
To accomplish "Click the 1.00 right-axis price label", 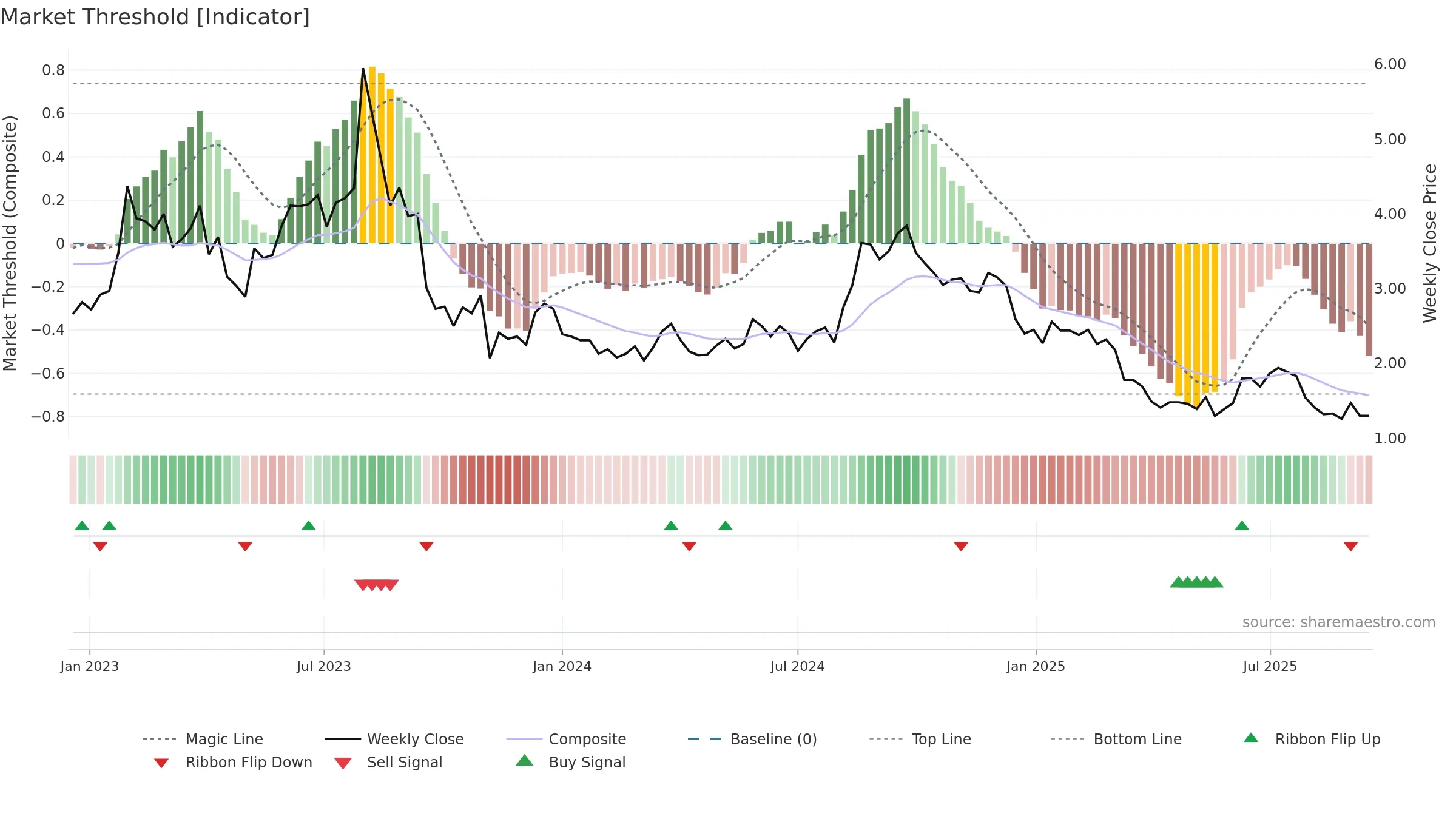I will coord(1390,438).
